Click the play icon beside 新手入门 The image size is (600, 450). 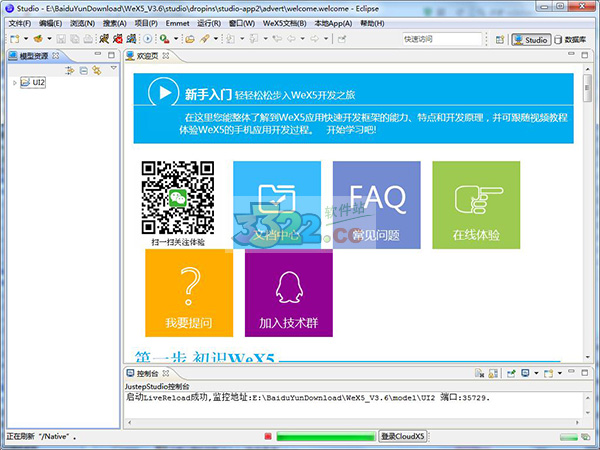click(x=161, y=93)
